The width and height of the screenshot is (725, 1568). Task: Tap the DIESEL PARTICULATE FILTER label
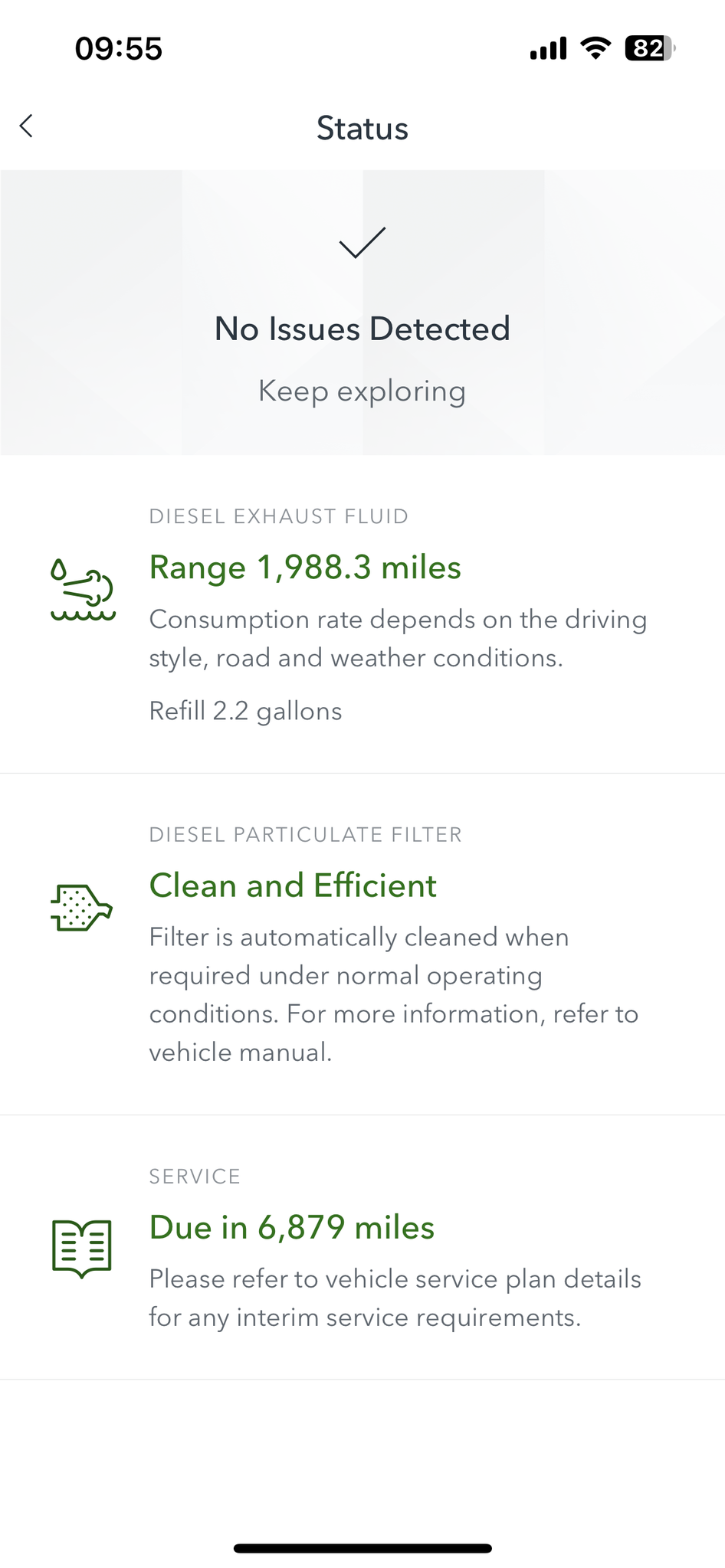click(306, 834)
